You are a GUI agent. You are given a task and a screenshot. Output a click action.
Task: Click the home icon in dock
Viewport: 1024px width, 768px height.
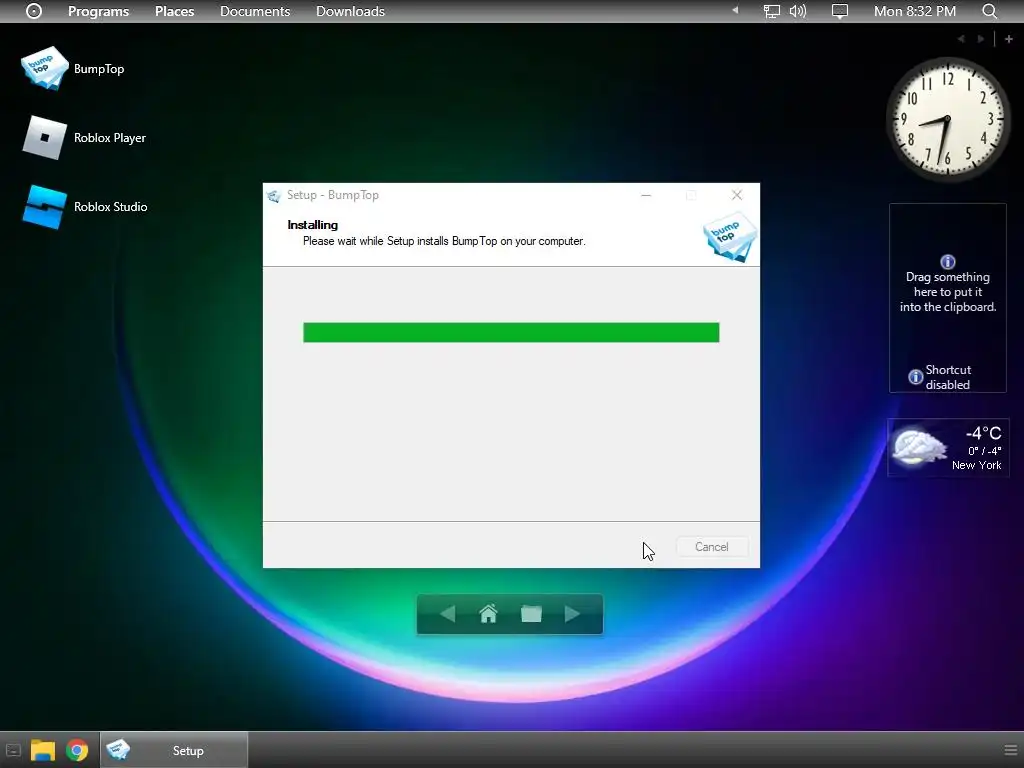[x=488, y=614]
